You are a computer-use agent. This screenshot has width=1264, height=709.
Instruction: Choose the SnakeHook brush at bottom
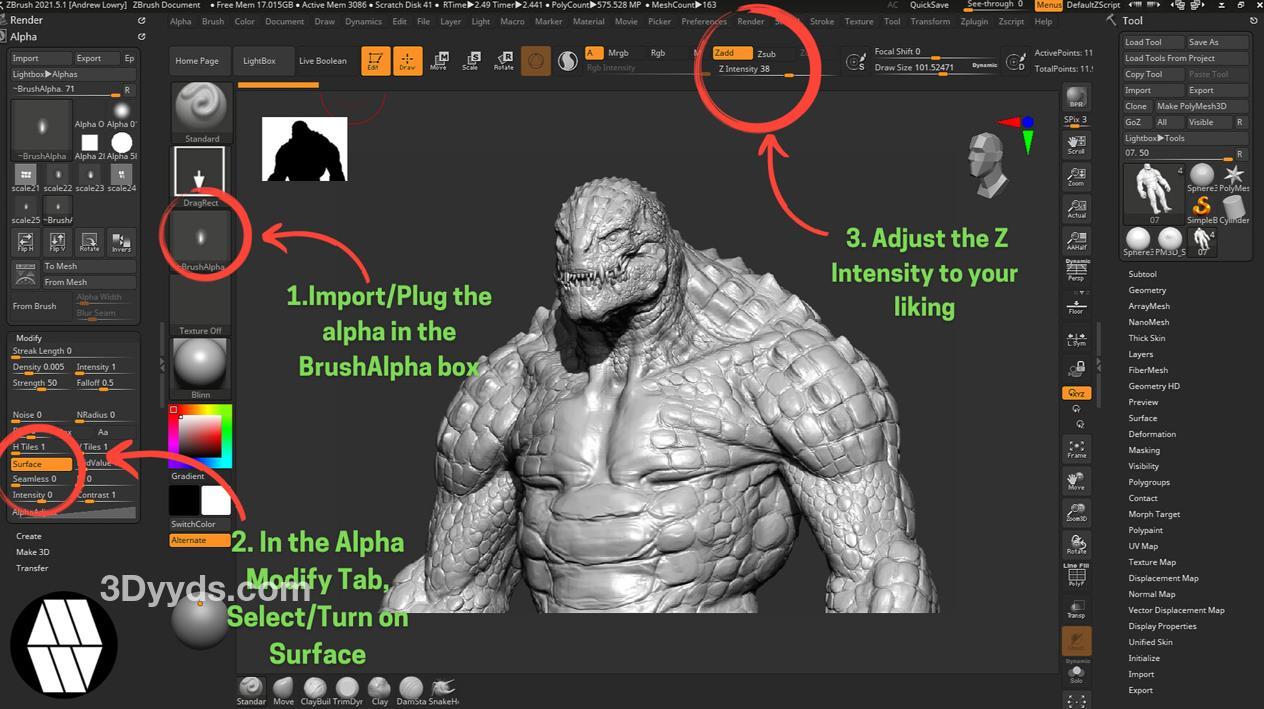(443, 689)
